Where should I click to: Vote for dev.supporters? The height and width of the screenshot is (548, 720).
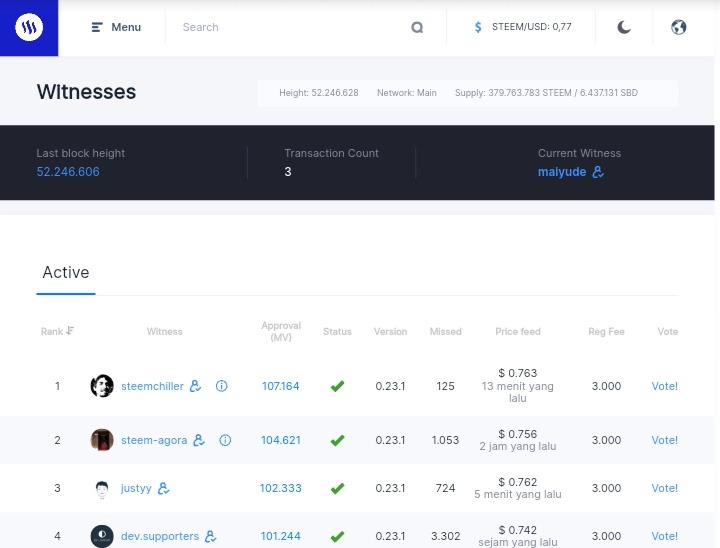click(x=664, y=536)
